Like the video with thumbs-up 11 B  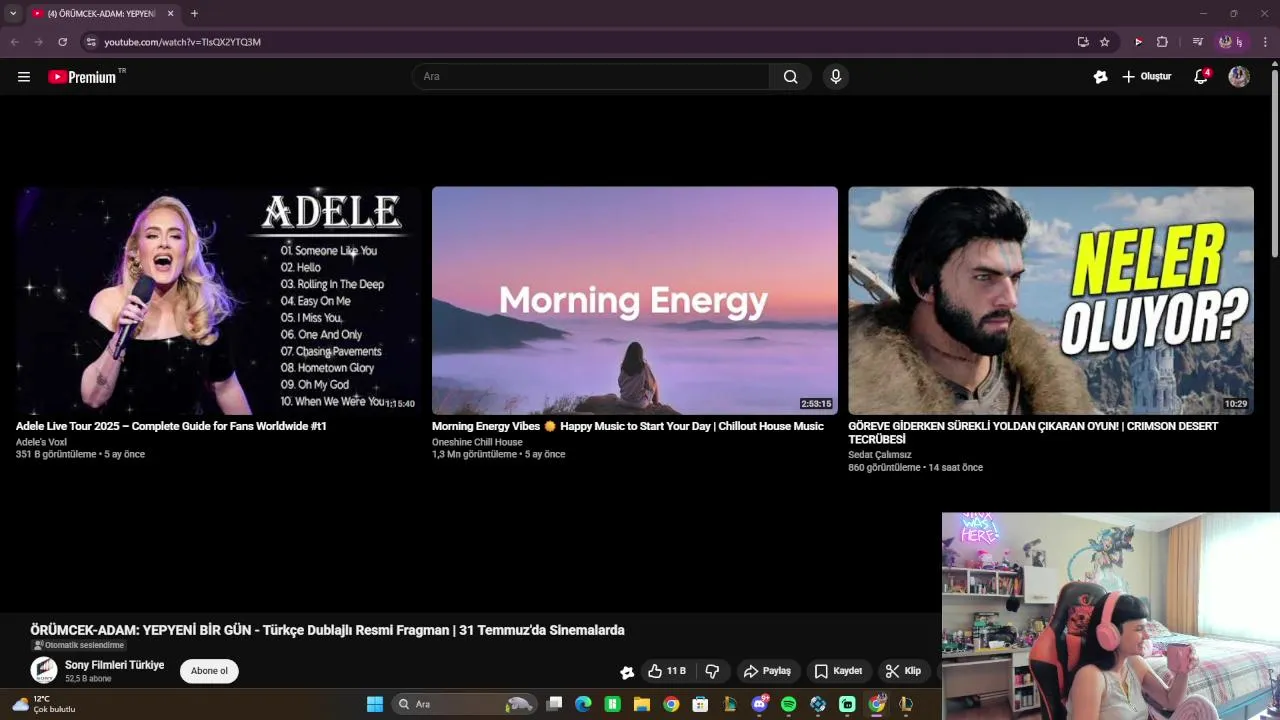coord(666,671)
